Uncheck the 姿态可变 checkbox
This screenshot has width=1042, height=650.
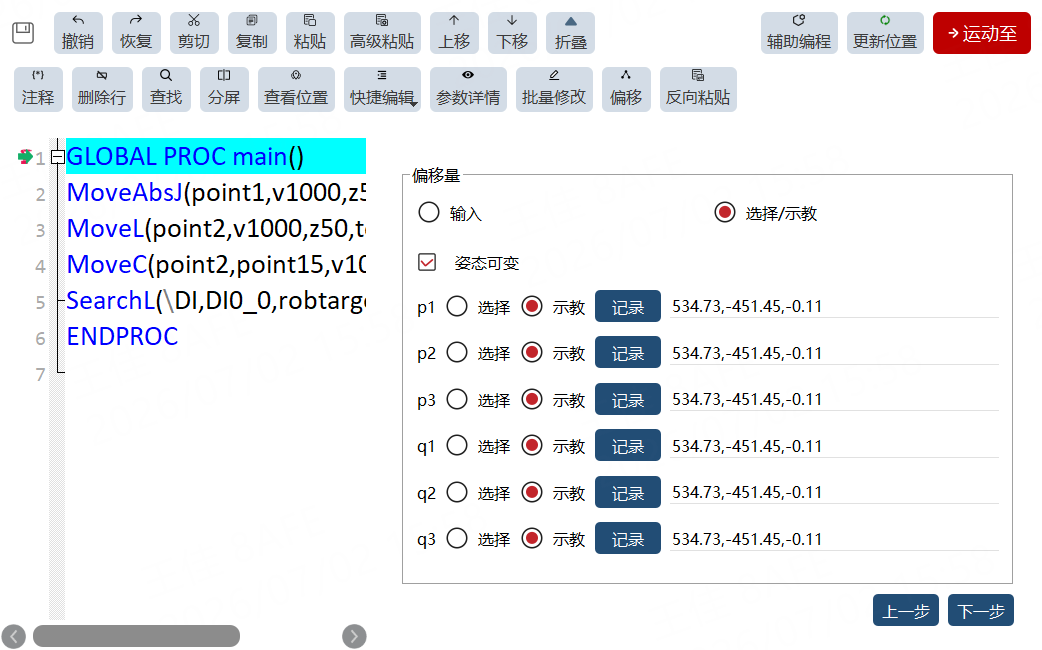pyautogui.click(x=427, y=263)
